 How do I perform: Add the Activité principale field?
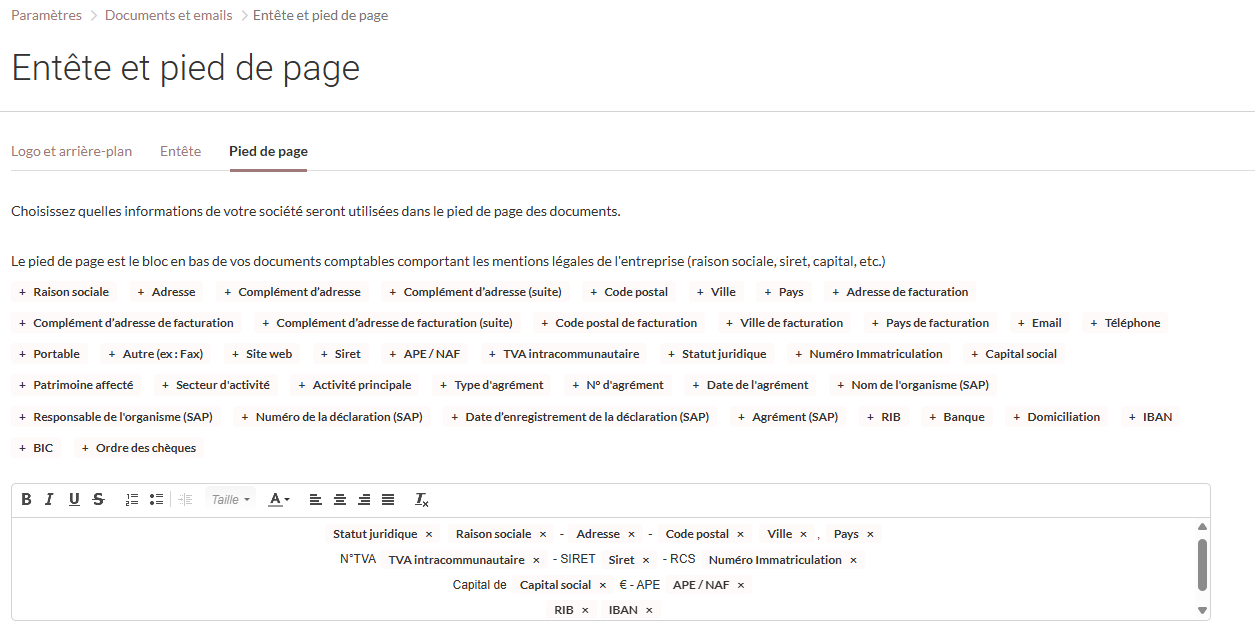[x=355, y=385]
